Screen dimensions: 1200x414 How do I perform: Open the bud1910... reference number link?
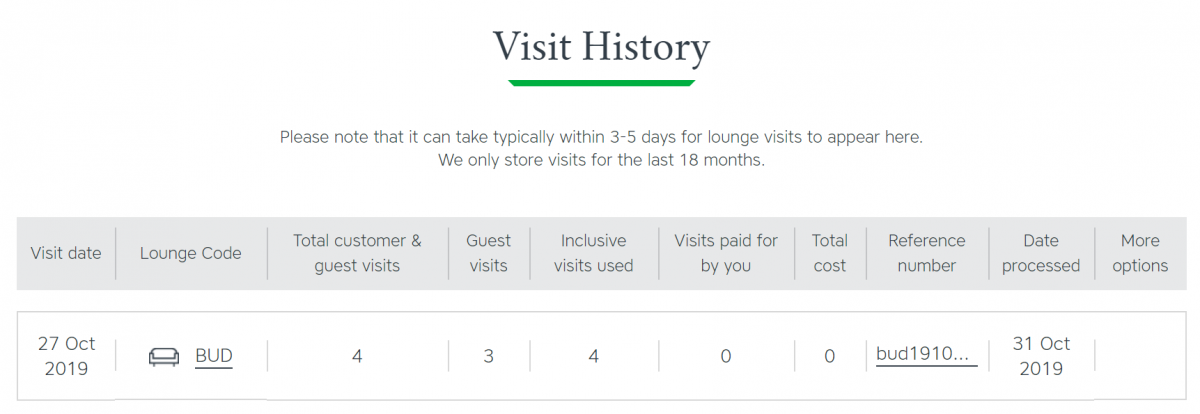(926, 354)
